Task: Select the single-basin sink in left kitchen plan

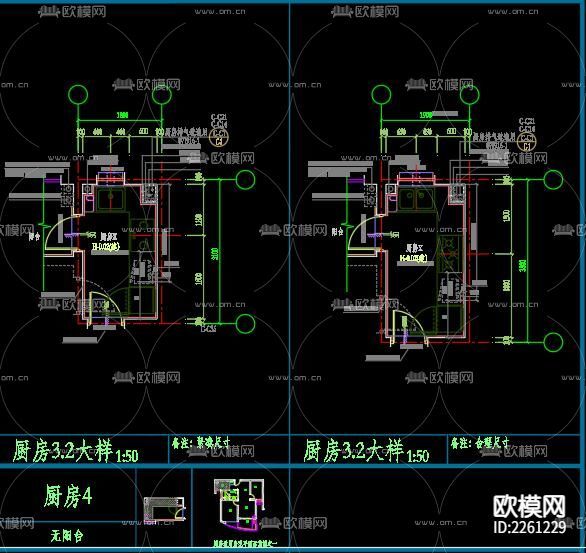Action: coord(110,198)
